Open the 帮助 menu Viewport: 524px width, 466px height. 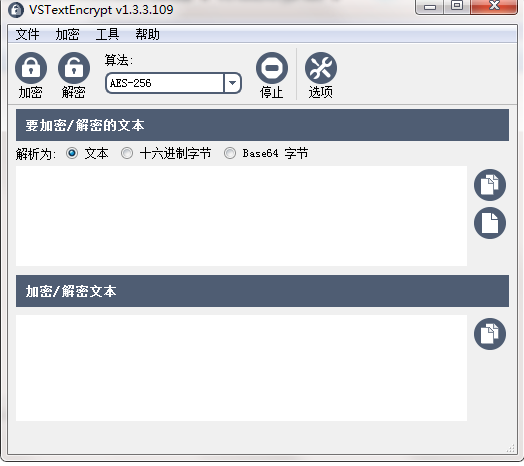click(147, 34)
